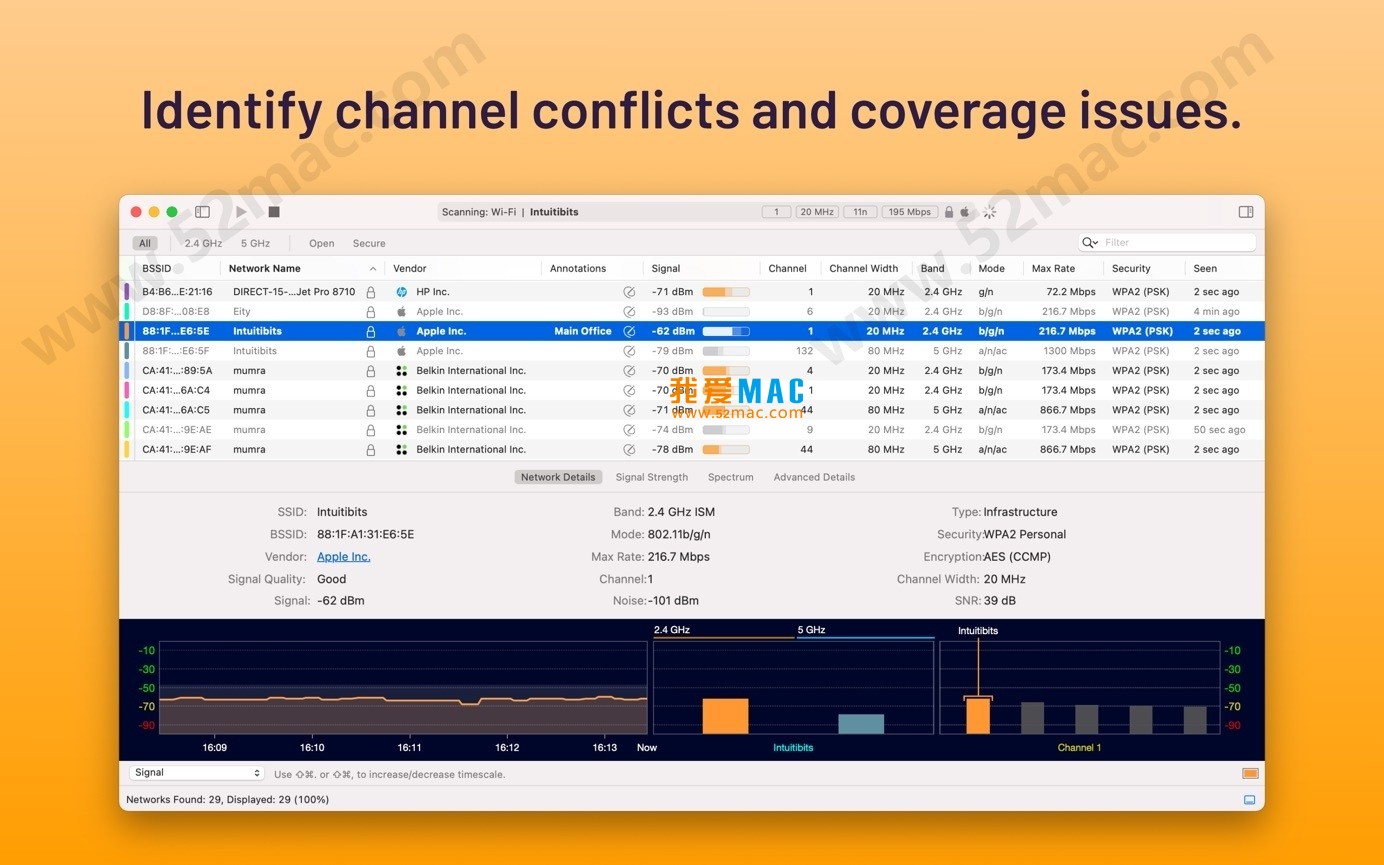The image size is (1384, 865).
Task: Show only Secure networks
Action: coord(368,243)
